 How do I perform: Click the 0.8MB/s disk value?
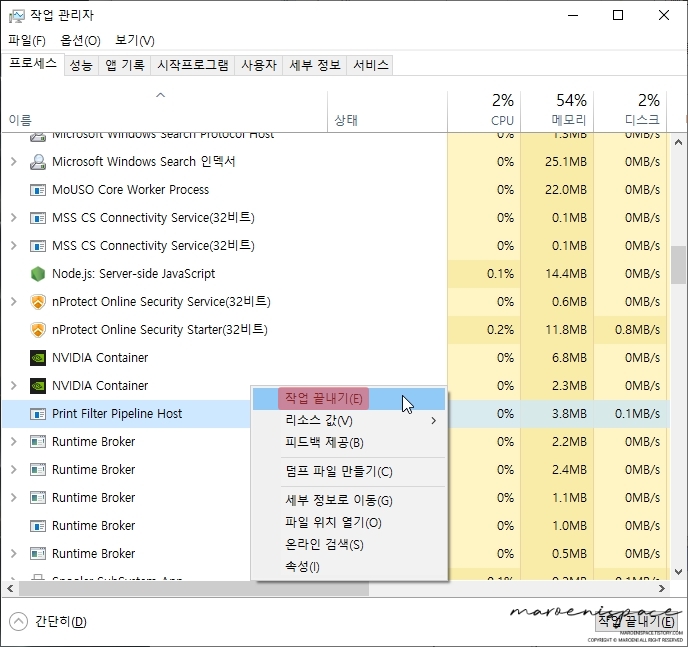pos(637,330)
